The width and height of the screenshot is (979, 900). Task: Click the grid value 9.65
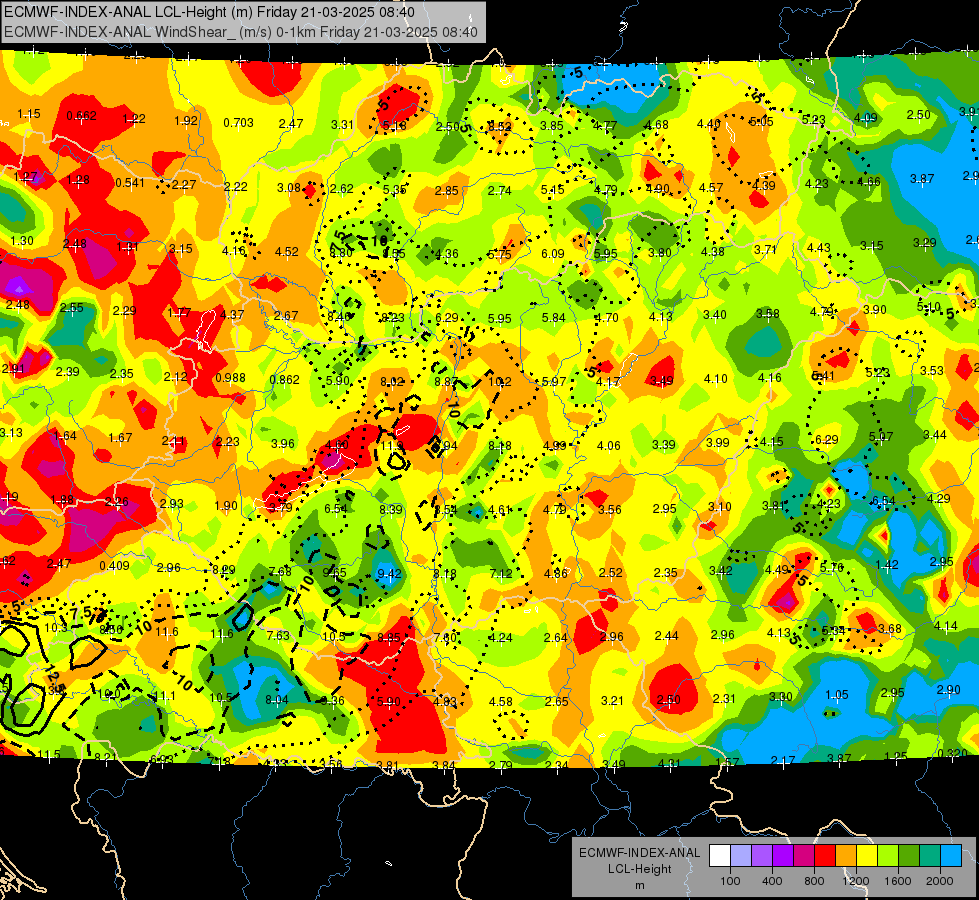[x=334, y=572]
